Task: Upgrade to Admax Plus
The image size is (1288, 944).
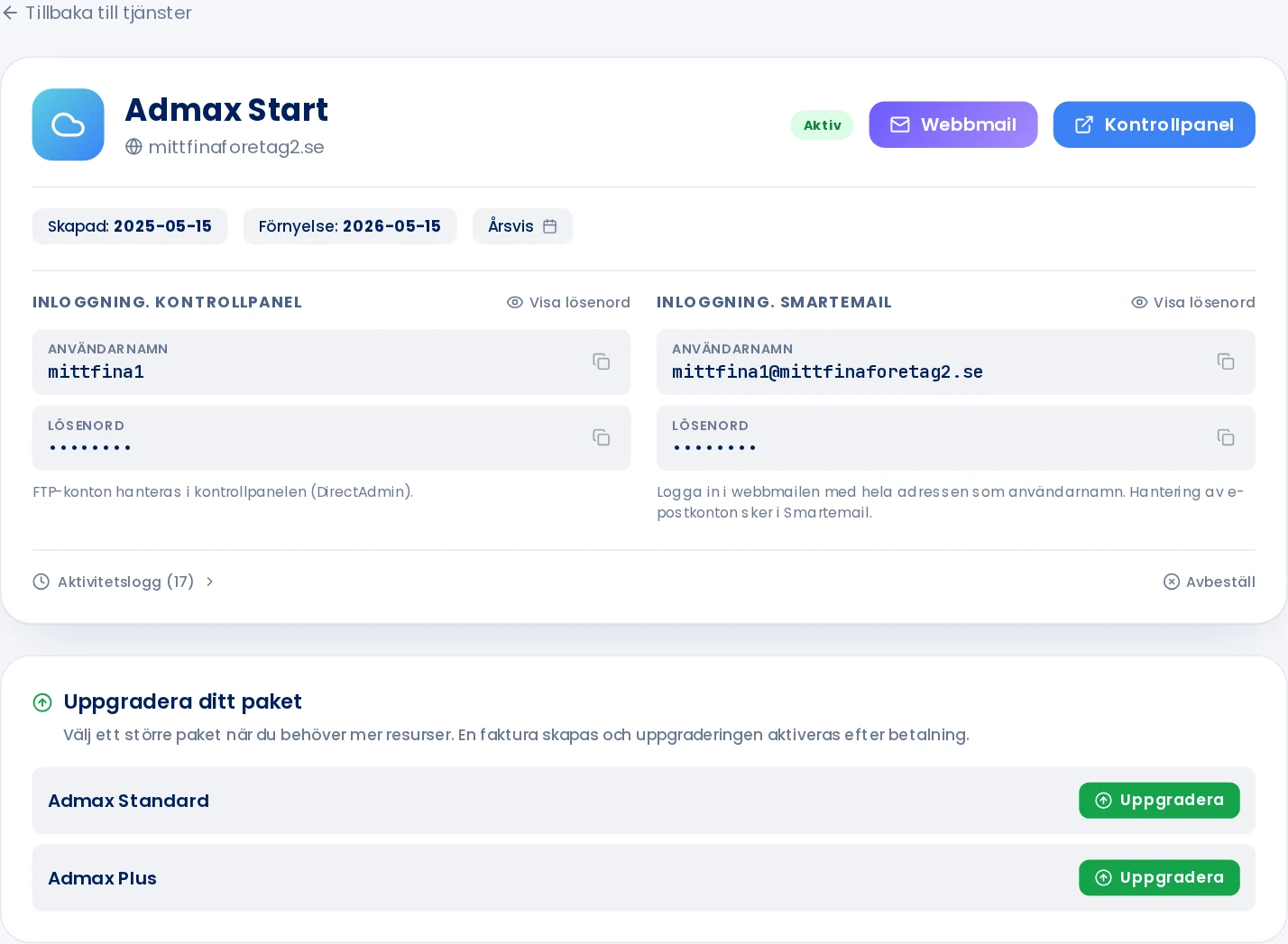Action: 1159,878
